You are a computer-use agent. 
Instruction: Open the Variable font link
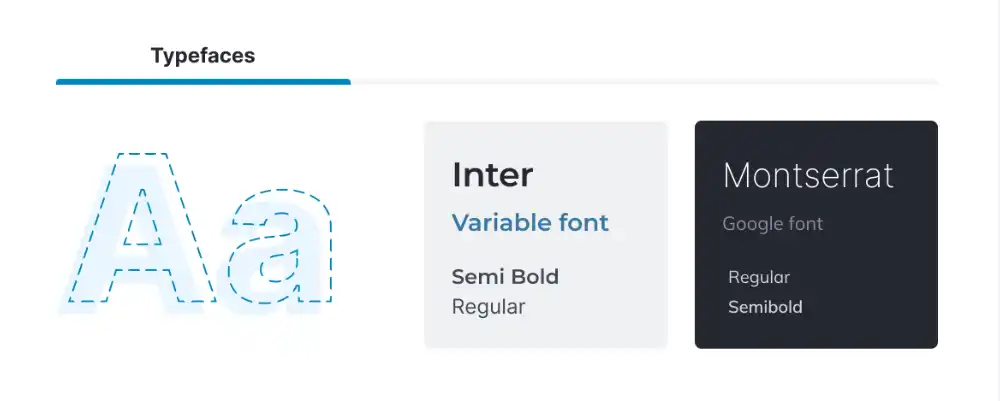[x=530, y=222]
